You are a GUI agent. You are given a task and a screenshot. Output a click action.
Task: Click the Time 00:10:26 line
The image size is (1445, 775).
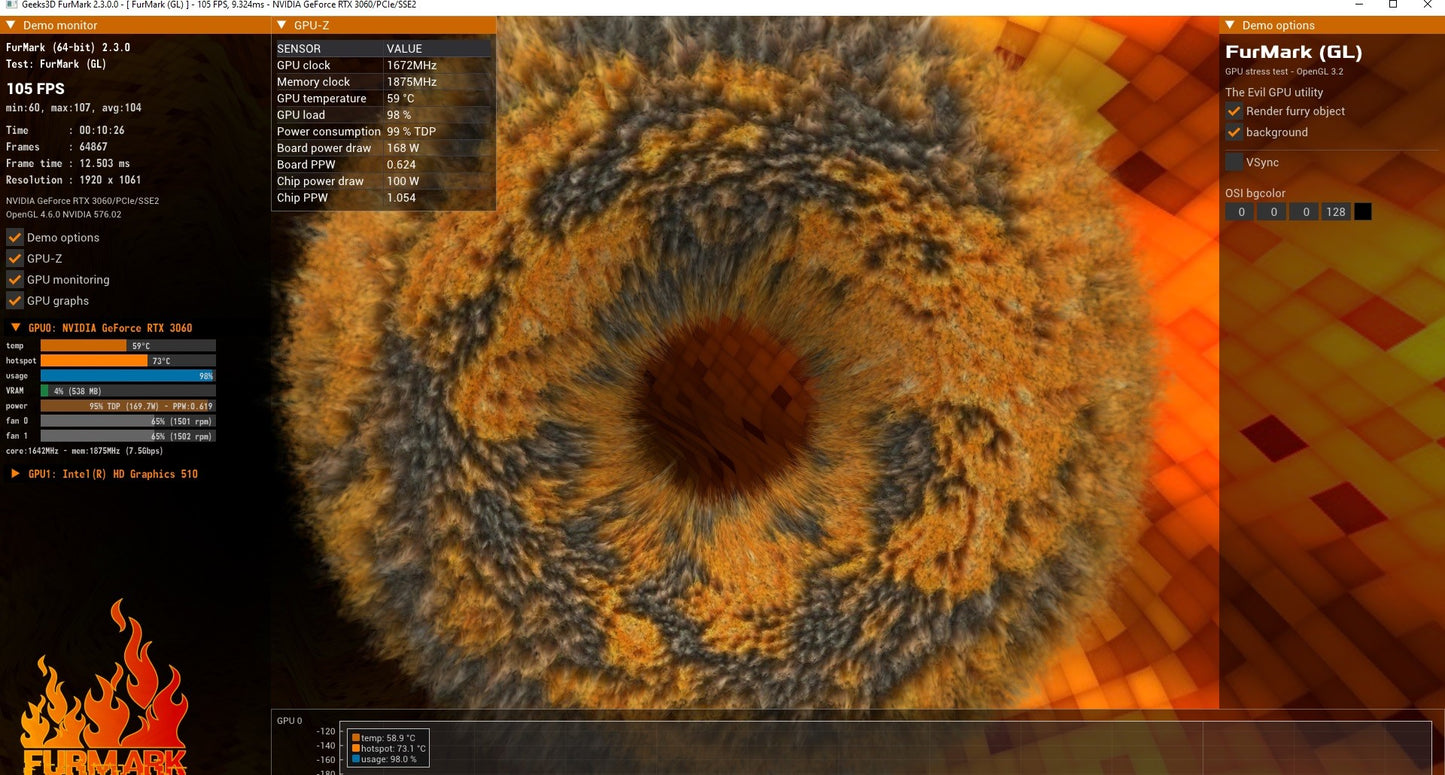point(65,130)
